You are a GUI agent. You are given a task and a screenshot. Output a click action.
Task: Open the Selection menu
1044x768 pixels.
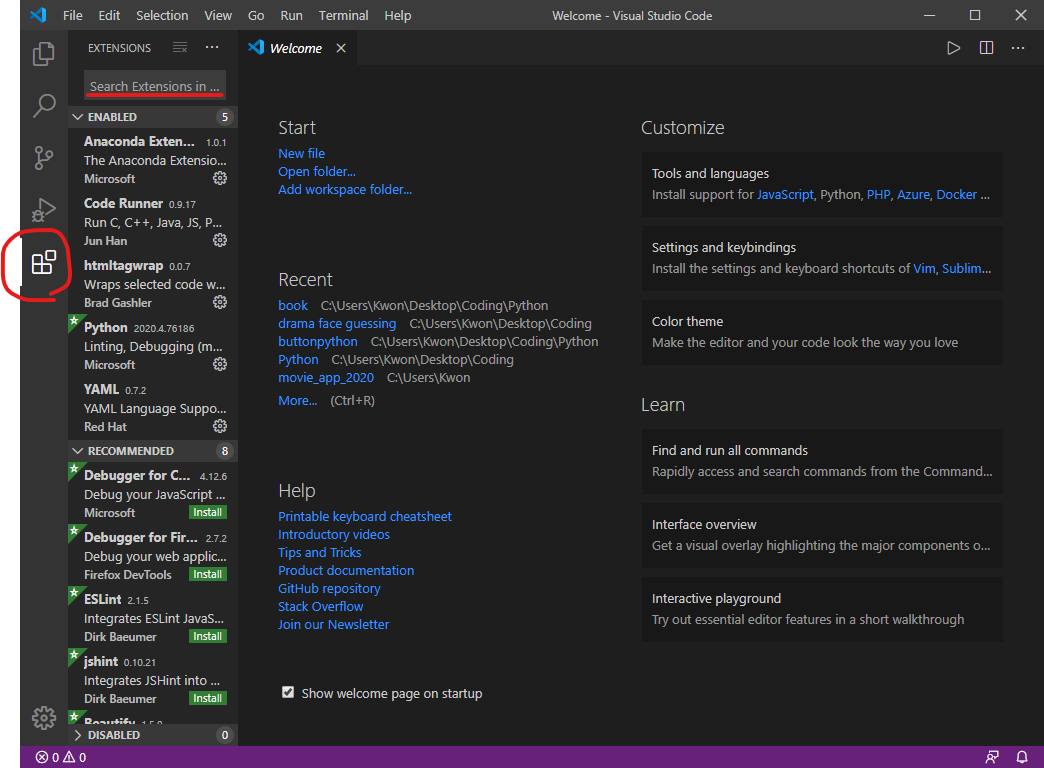[x=162, y=15]
